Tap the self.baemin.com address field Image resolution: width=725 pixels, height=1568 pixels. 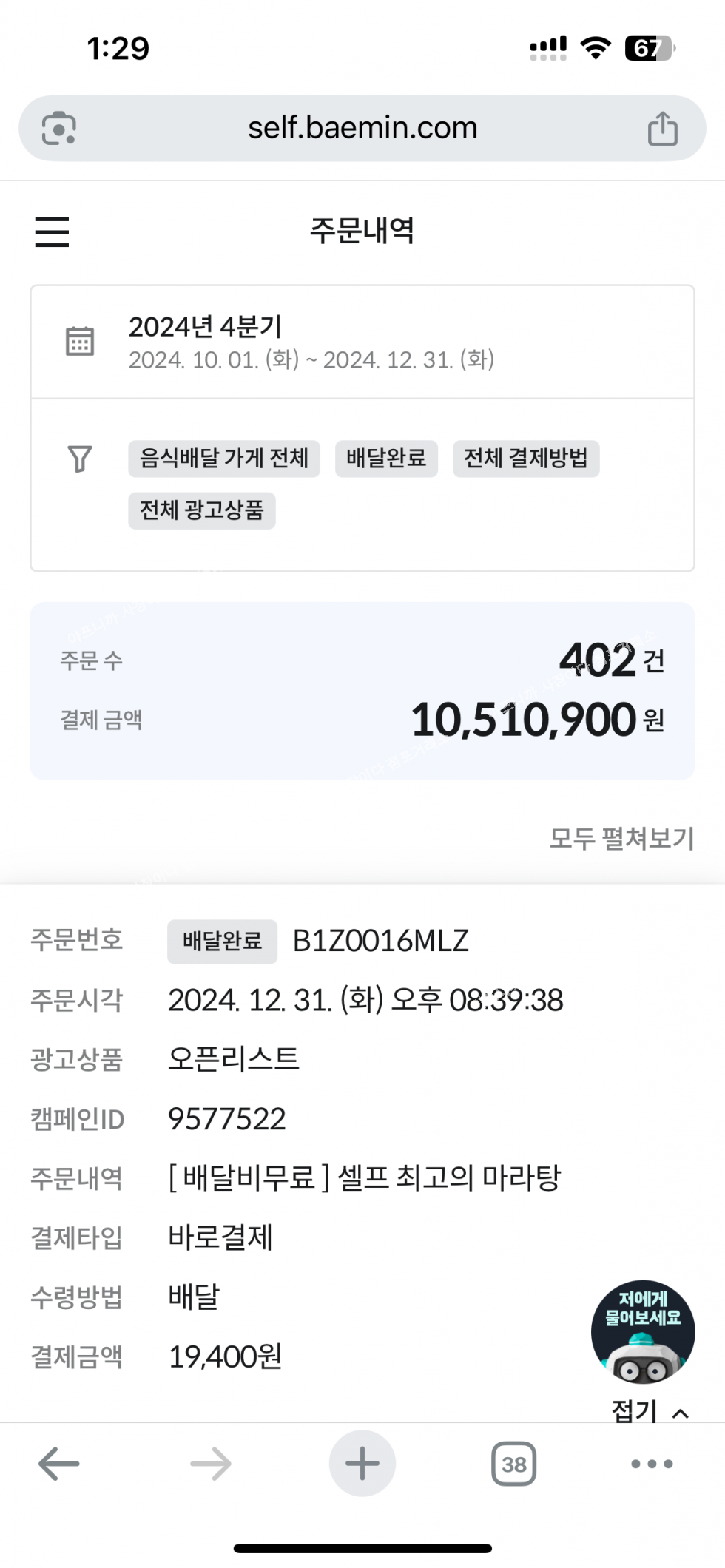(362, 129)
